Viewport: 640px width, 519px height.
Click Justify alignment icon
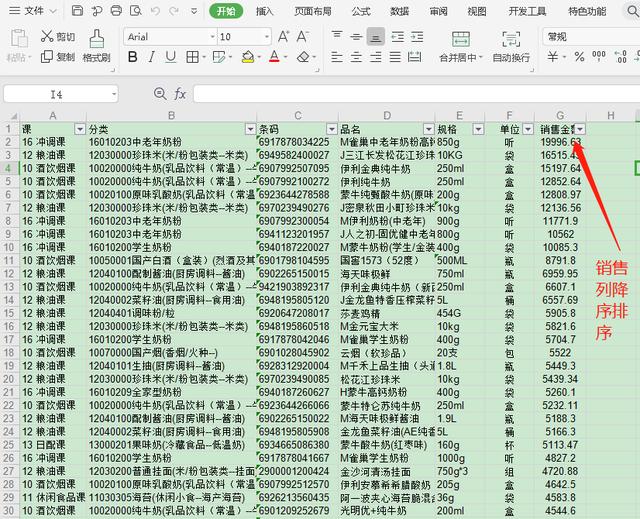395,57
